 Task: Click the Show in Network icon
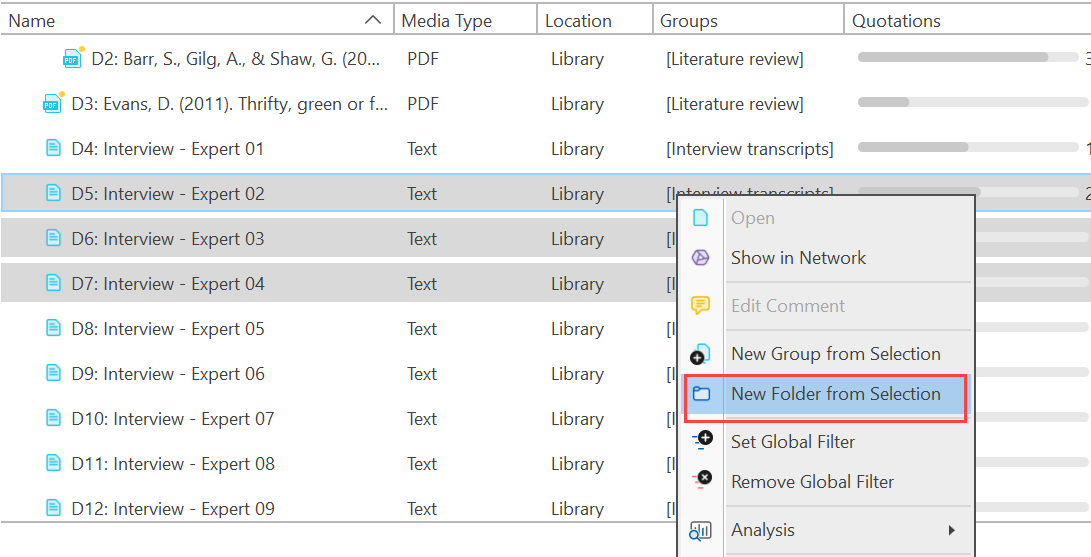pos(701,258)
